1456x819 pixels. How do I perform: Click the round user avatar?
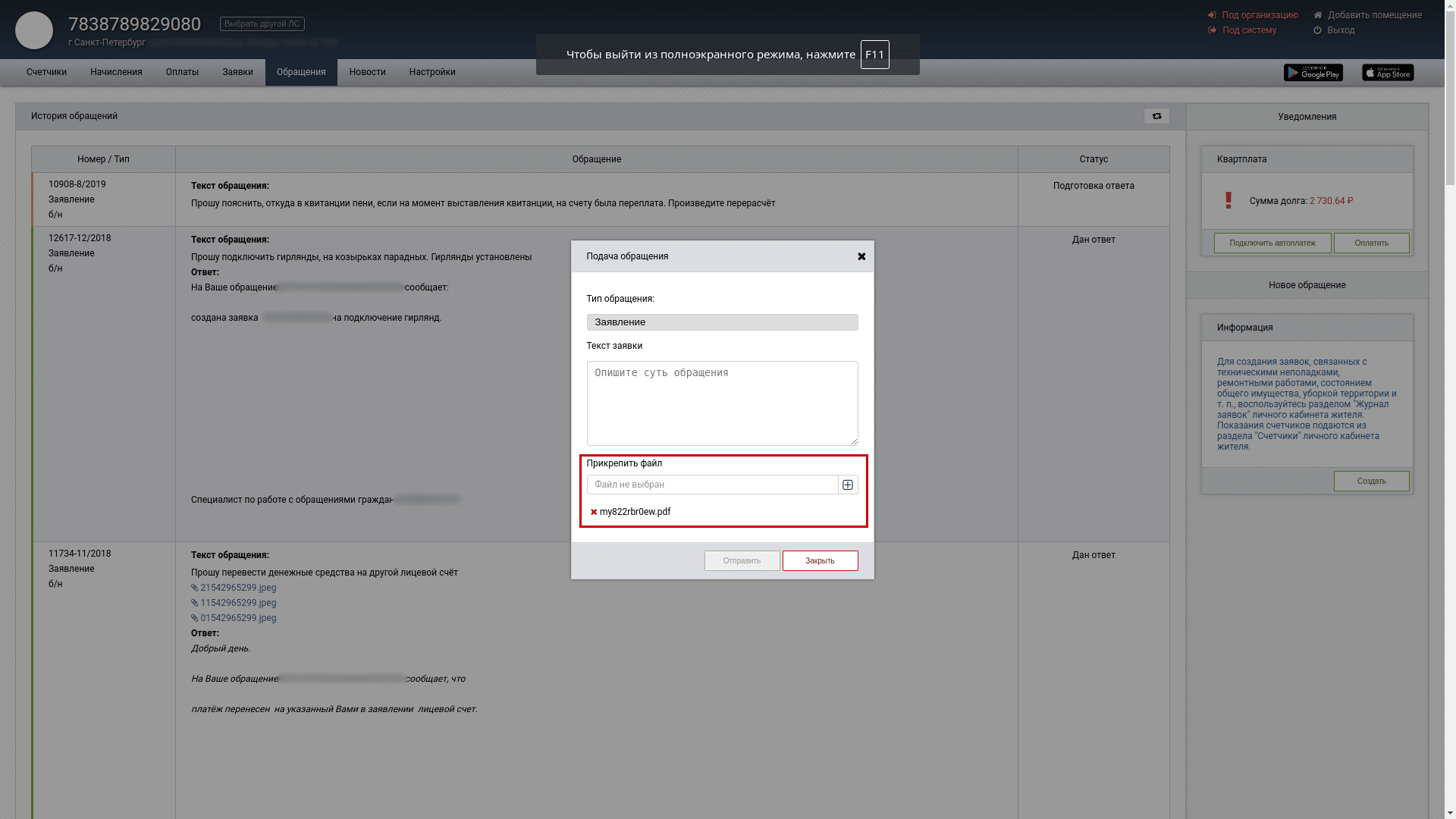pos(34,30)
